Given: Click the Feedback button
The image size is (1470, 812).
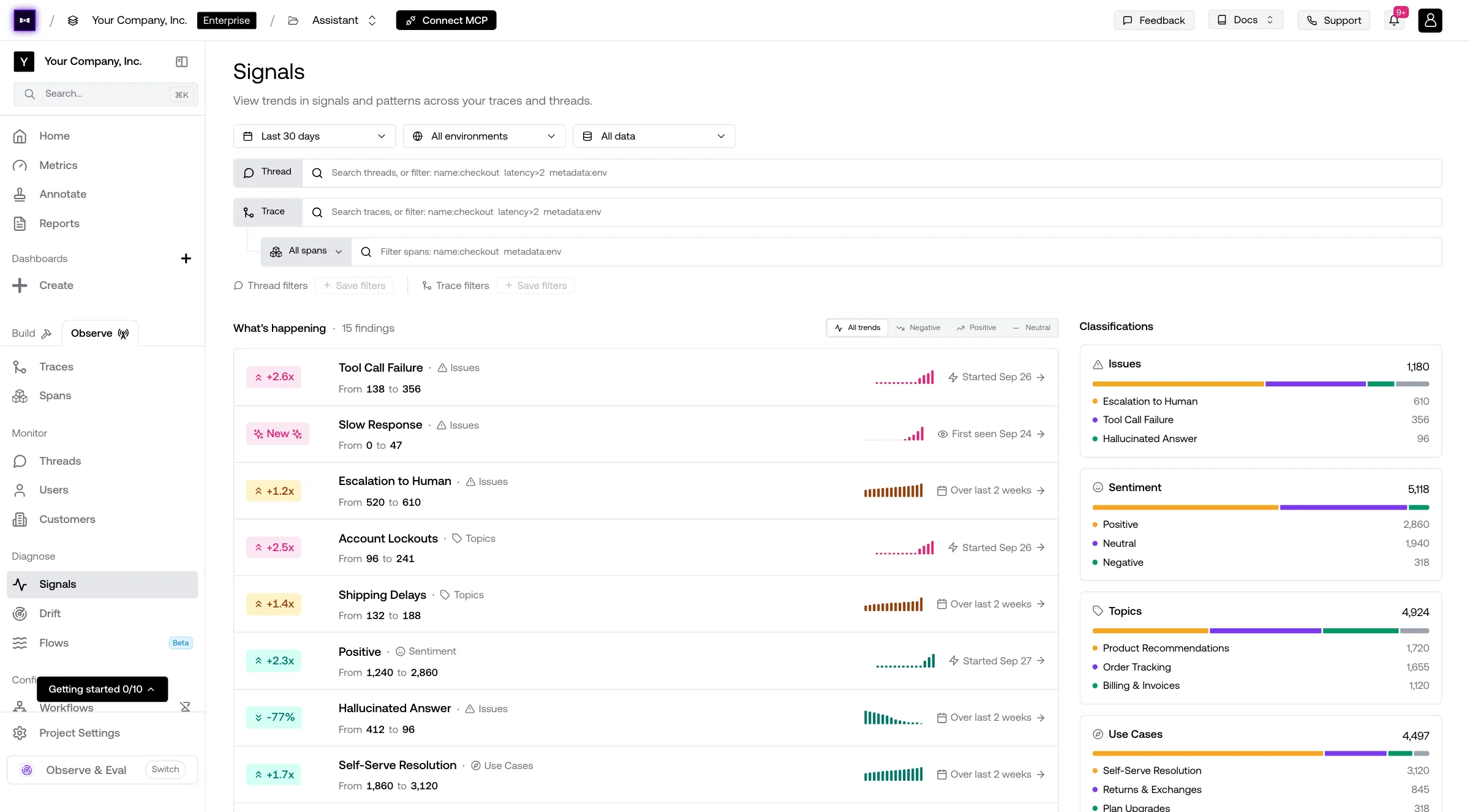Looking at the screenshot, I should click(x=1154, y=20).
